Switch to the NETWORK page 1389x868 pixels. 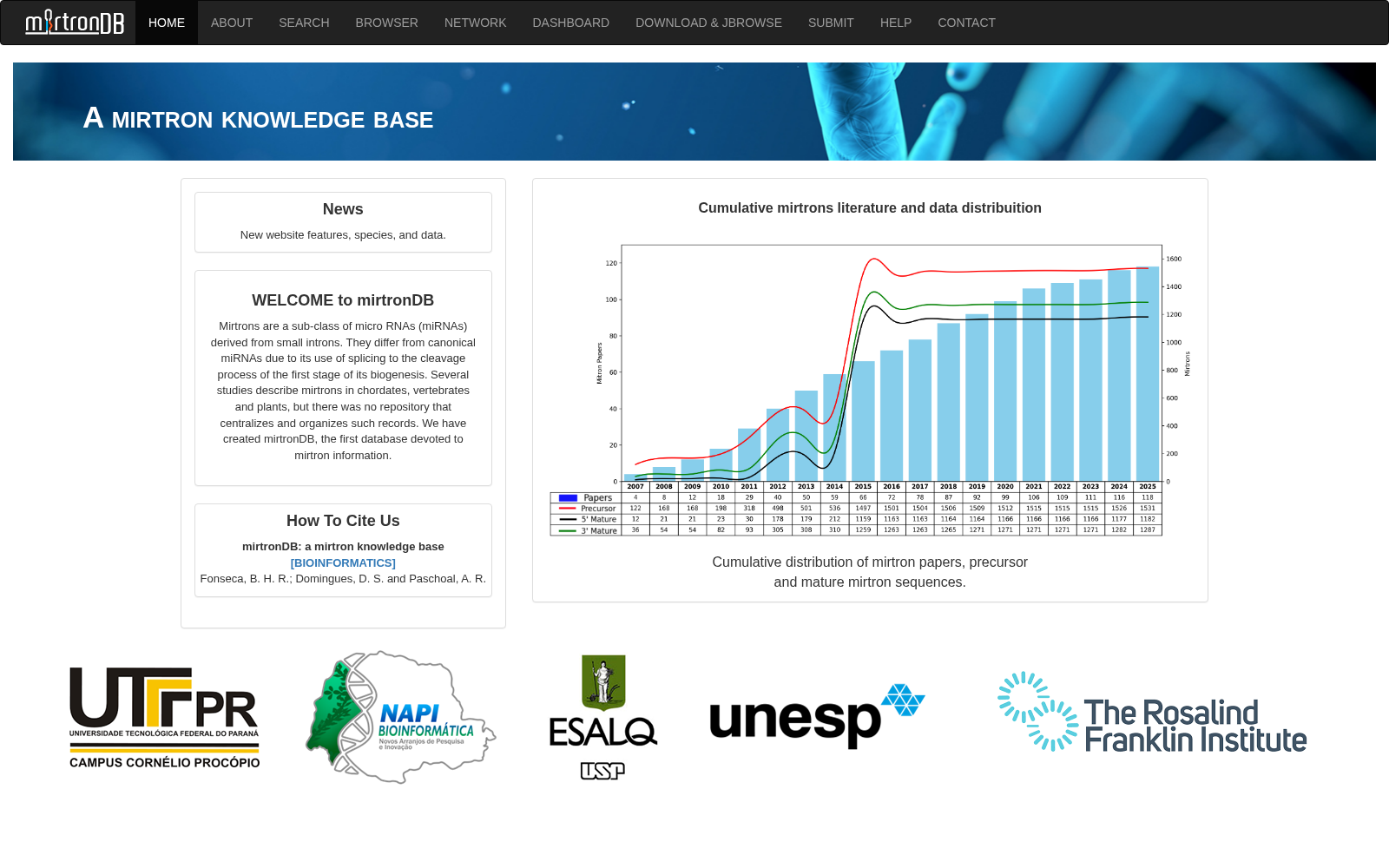pyautogui.click(x=476, y=23)
